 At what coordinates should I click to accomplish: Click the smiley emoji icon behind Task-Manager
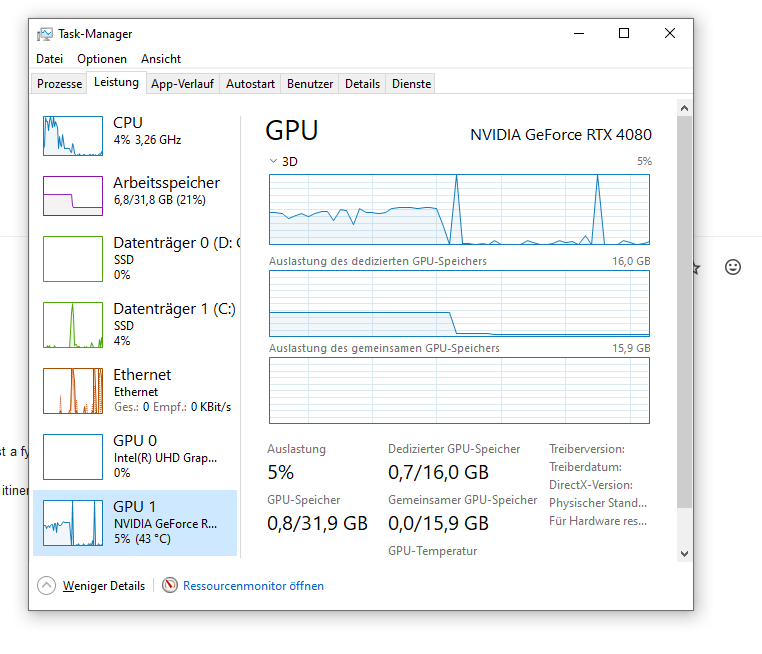(x=733, y=267)
